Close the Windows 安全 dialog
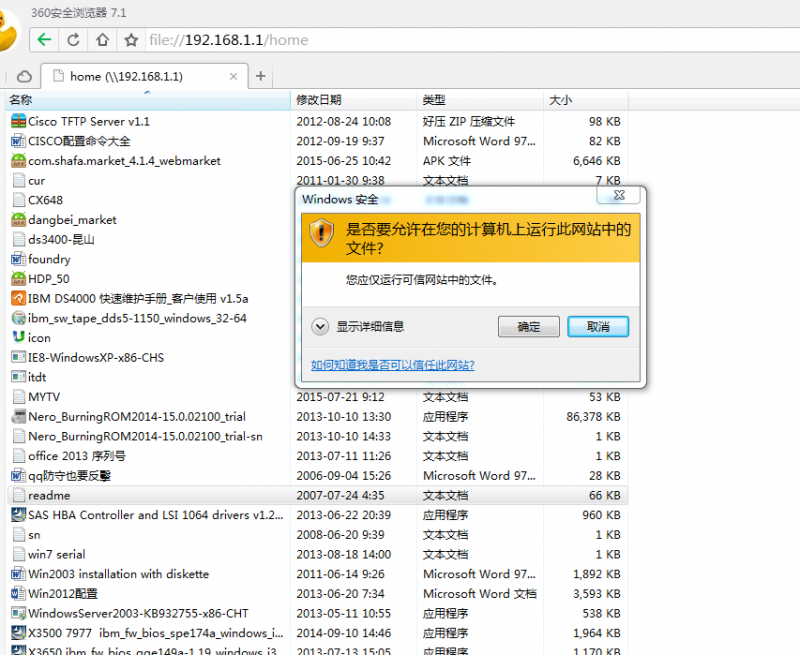This screenshot has height=655, width=800. coord(619,194)
